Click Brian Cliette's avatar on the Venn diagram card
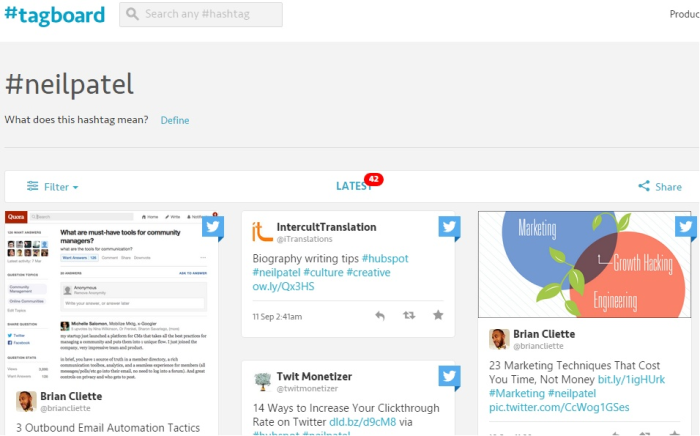 click(x=499, y=339)
